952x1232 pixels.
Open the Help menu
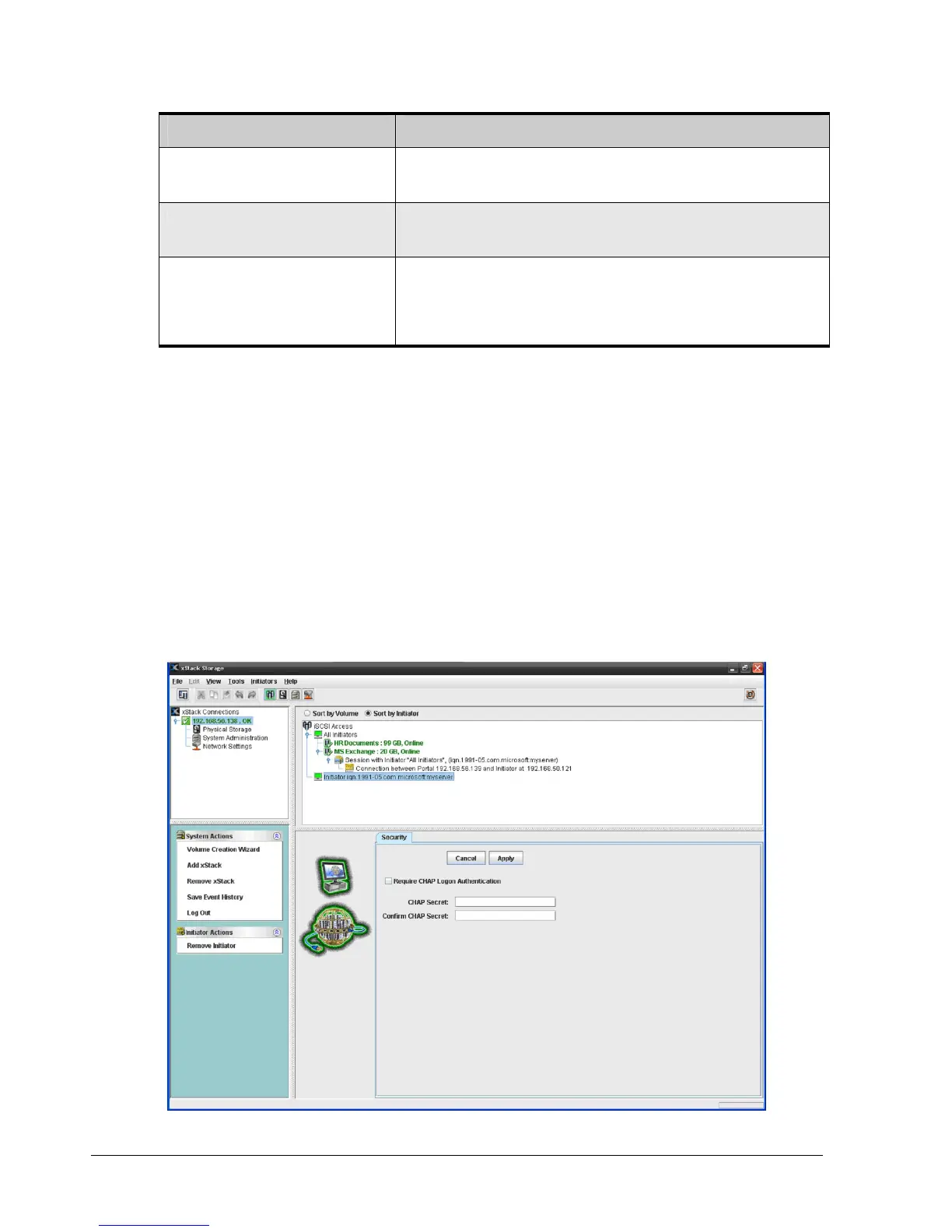click(291, 681)
